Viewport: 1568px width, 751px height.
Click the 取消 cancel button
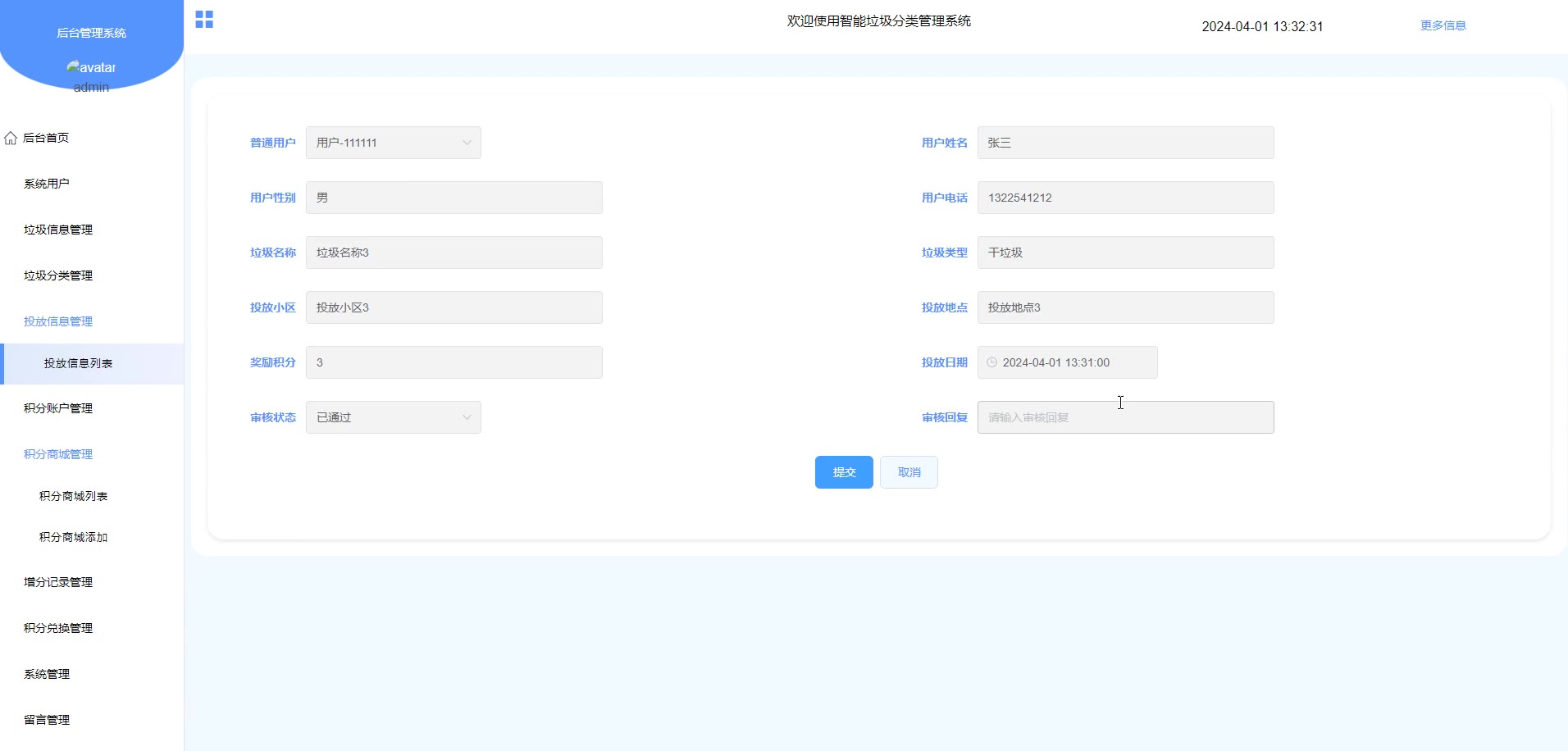[909, 472]
